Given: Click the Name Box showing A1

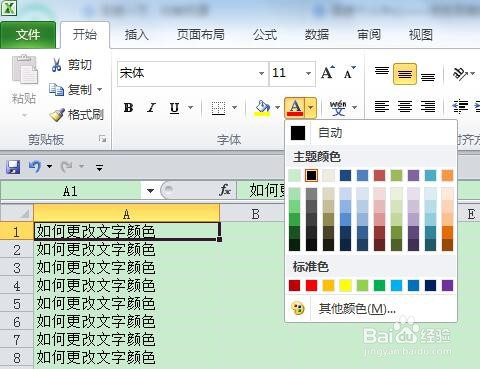Looking at the screenshot, I should pos(70,191).
